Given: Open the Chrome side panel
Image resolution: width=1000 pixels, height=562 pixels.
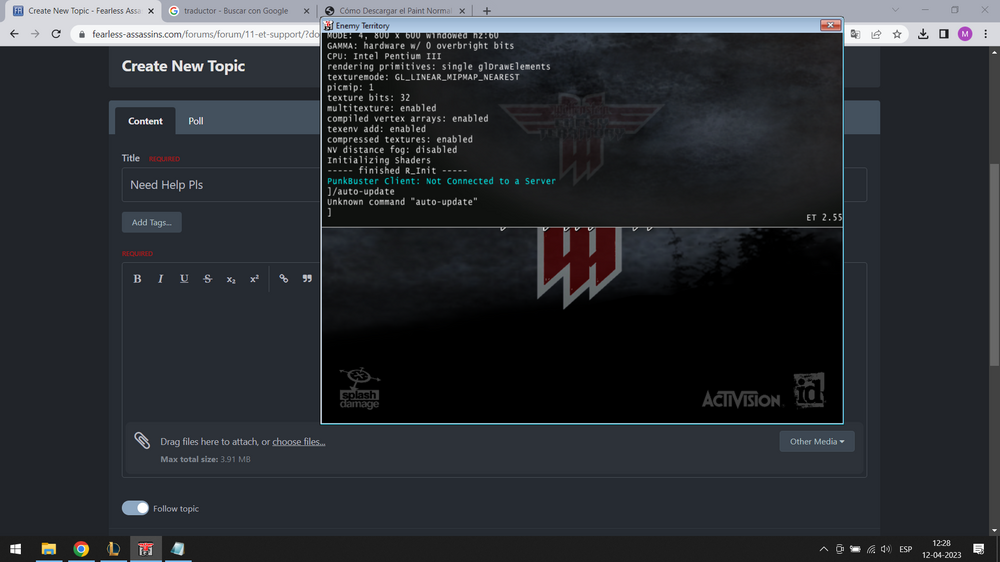Looking at the screenshot, I should (x=944, y=34).
